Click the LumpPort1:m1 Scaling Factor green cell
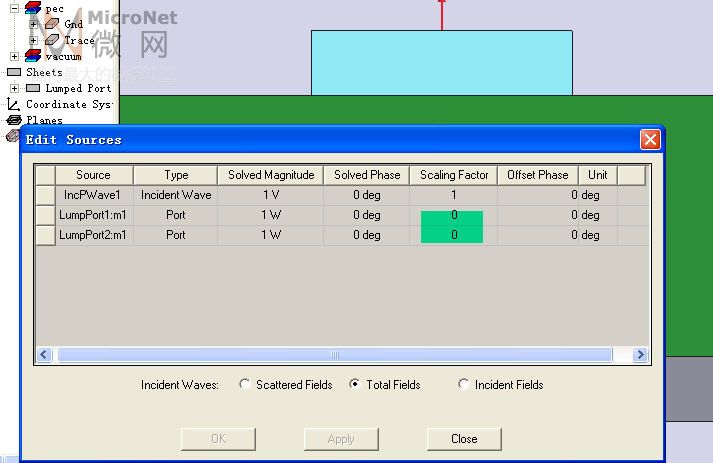The width and height of the screenshot is (713, 463). (x=452, y=216)
